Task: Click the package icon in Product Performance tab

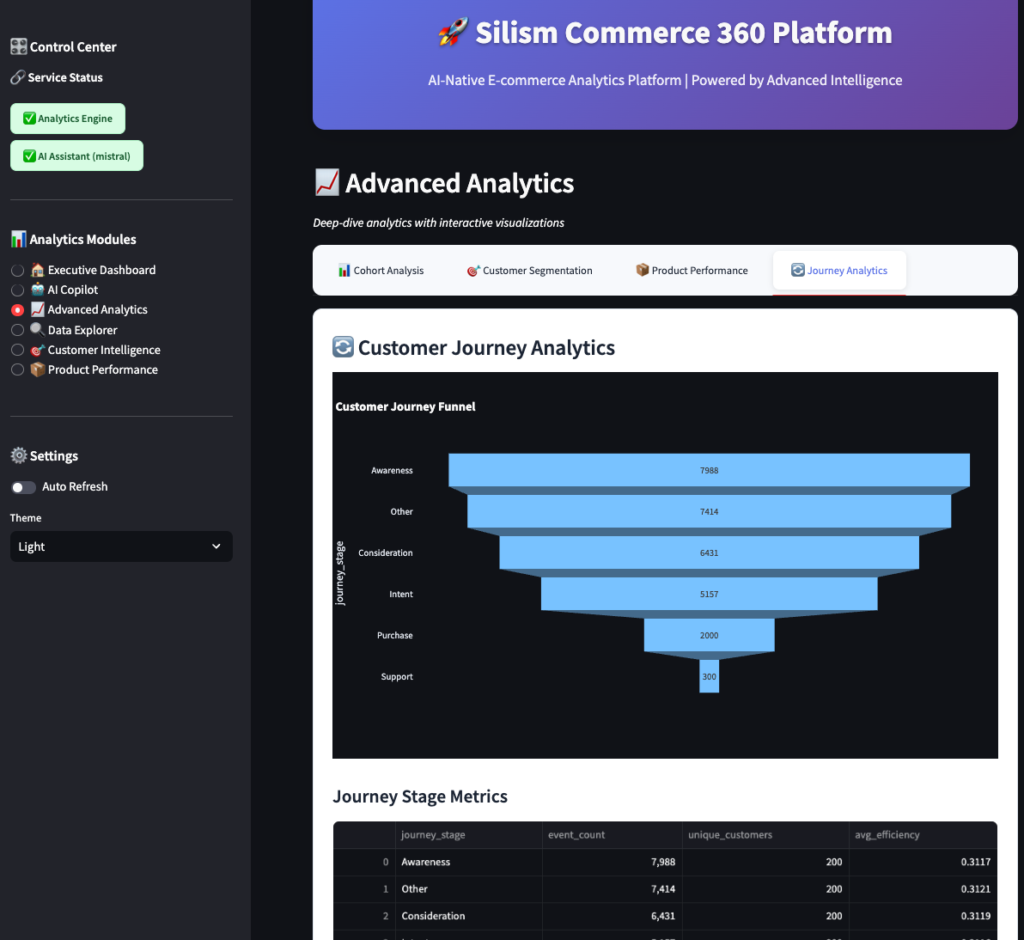Action: (x=643, y=270)
